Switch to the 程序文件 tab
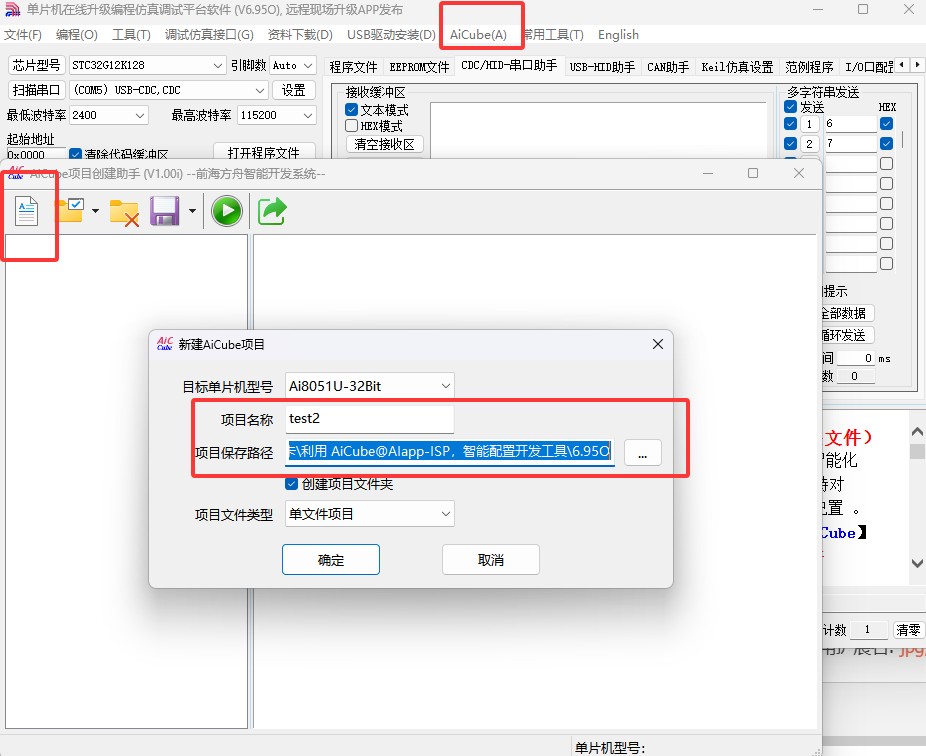This screenshot has height=756, width=926. (353, 67)
